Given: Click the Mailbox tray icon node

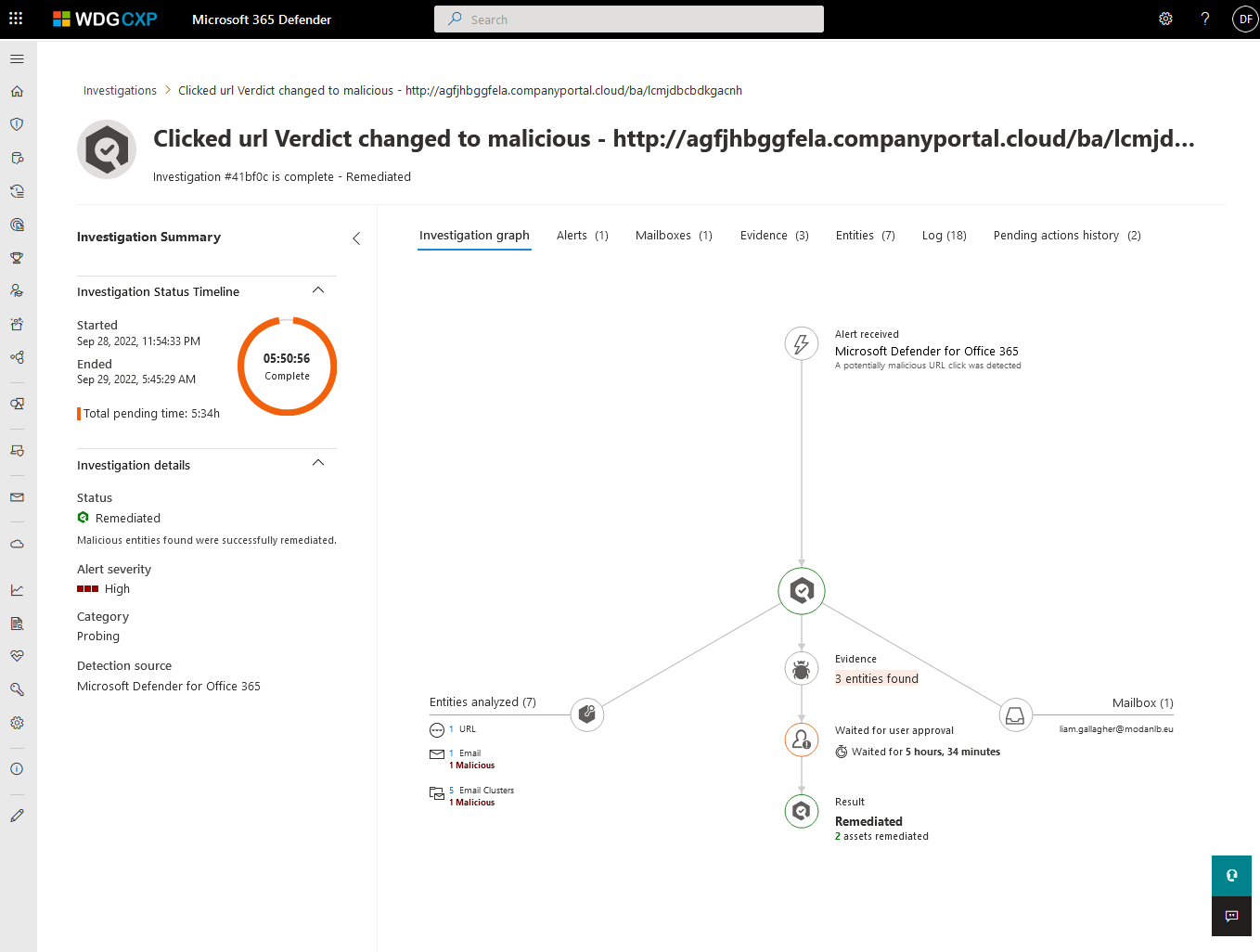Looking at the screenshot, I should click(1015, 715).
